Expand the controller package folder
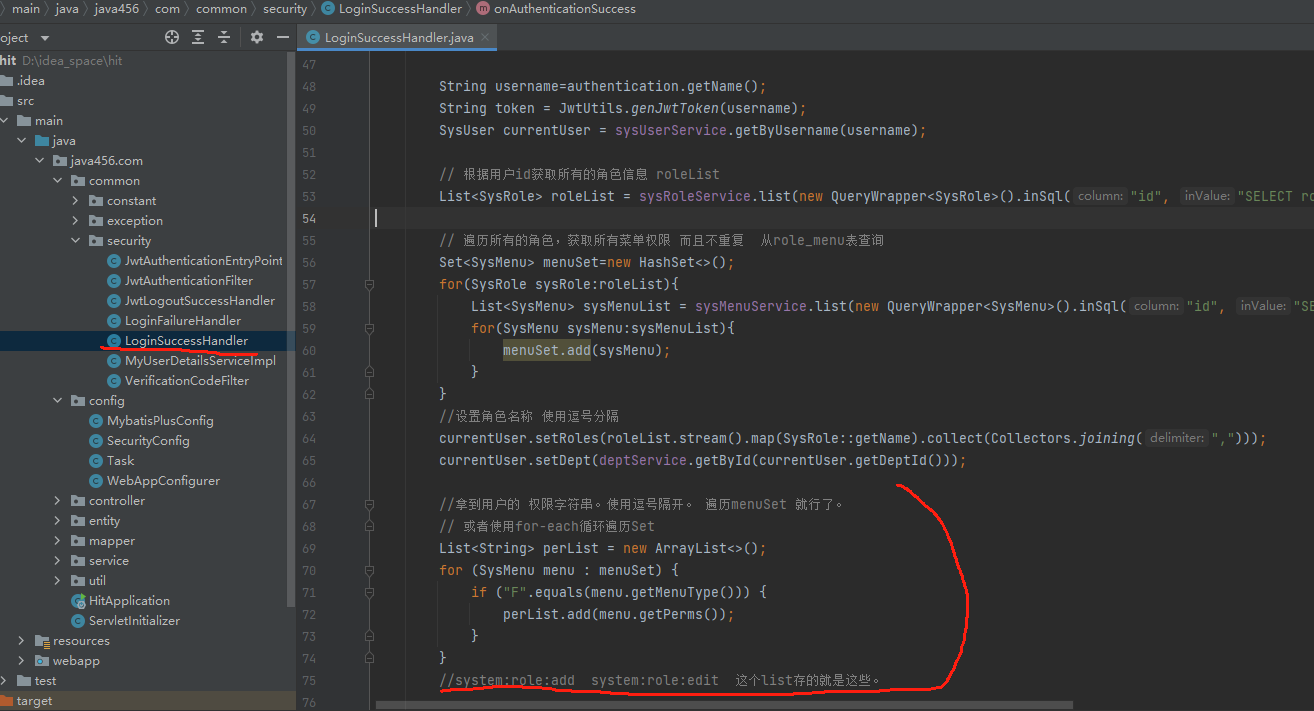The width and height of the screenshot is (1314, 711). [58, 501]
